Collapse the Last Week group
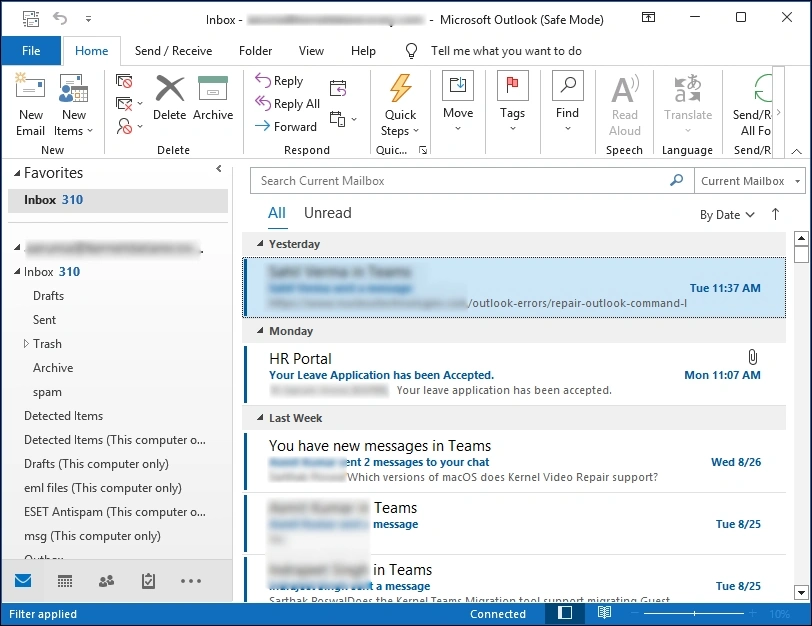Screen dimensions: 812x626 pyautogui.click(x=260, y=417)
